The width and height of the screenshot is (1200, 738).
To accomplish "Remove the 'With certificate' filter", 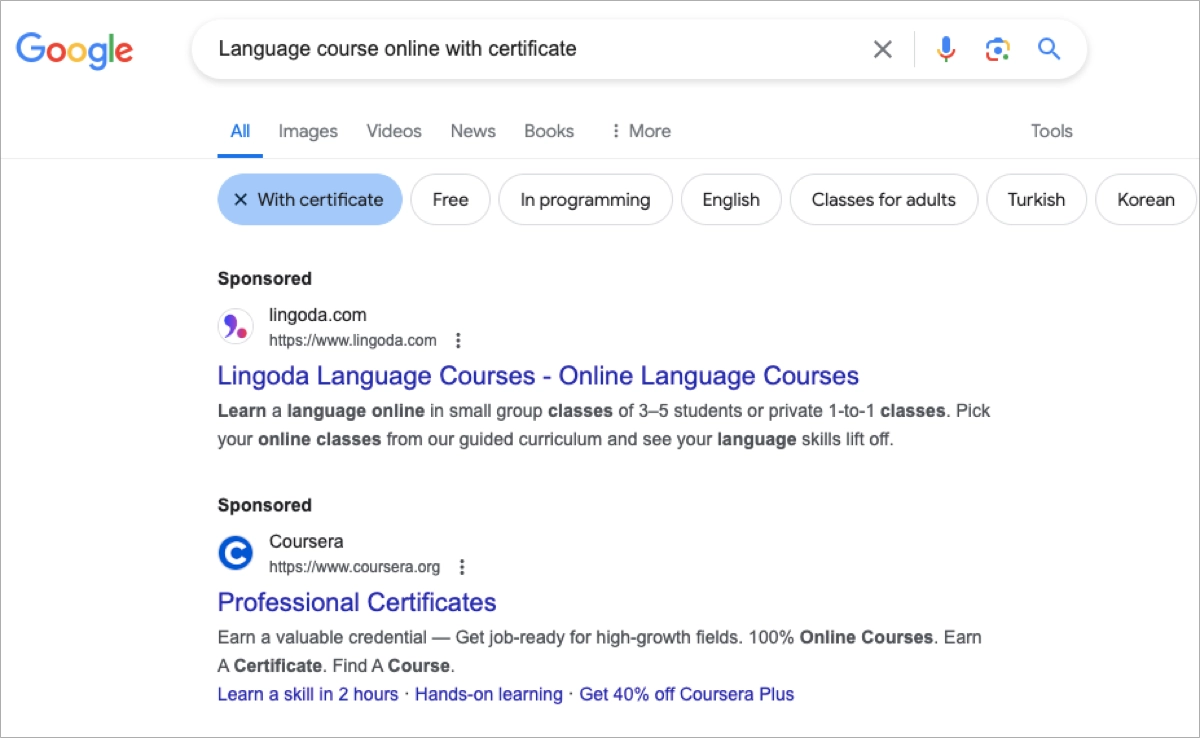I will pos(240,199).
